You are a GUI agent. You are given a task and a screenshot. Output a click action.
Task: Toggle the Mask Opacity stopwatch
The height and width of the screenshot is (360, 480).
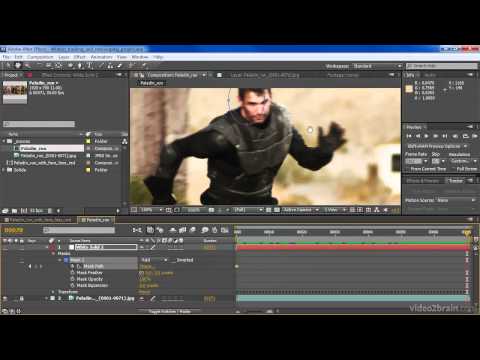(x=73, y=279)
